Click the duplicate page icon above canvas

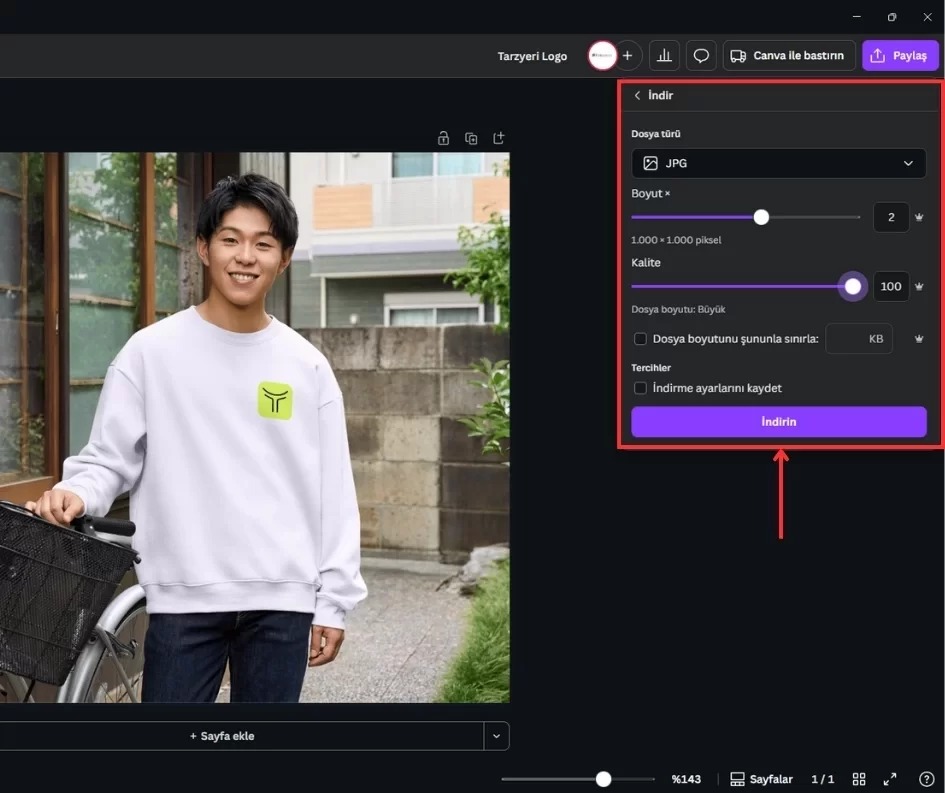(x=471, y=138)
